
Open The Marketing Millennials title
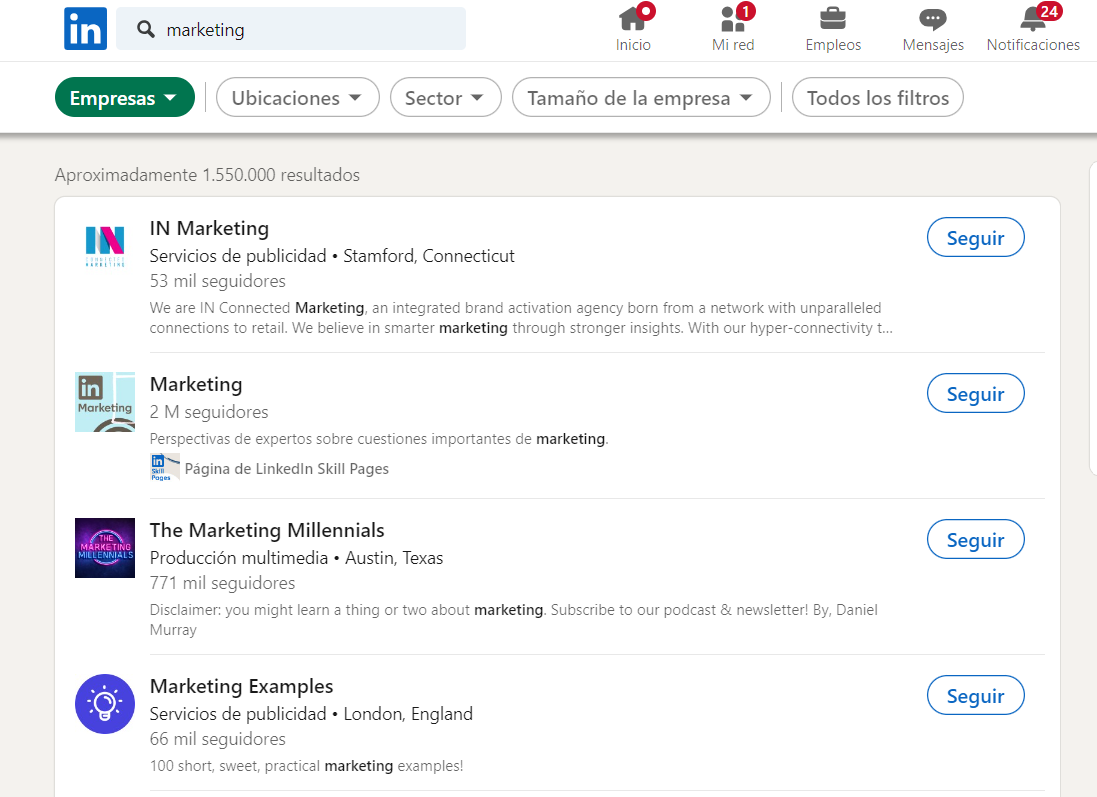point(267,530)
